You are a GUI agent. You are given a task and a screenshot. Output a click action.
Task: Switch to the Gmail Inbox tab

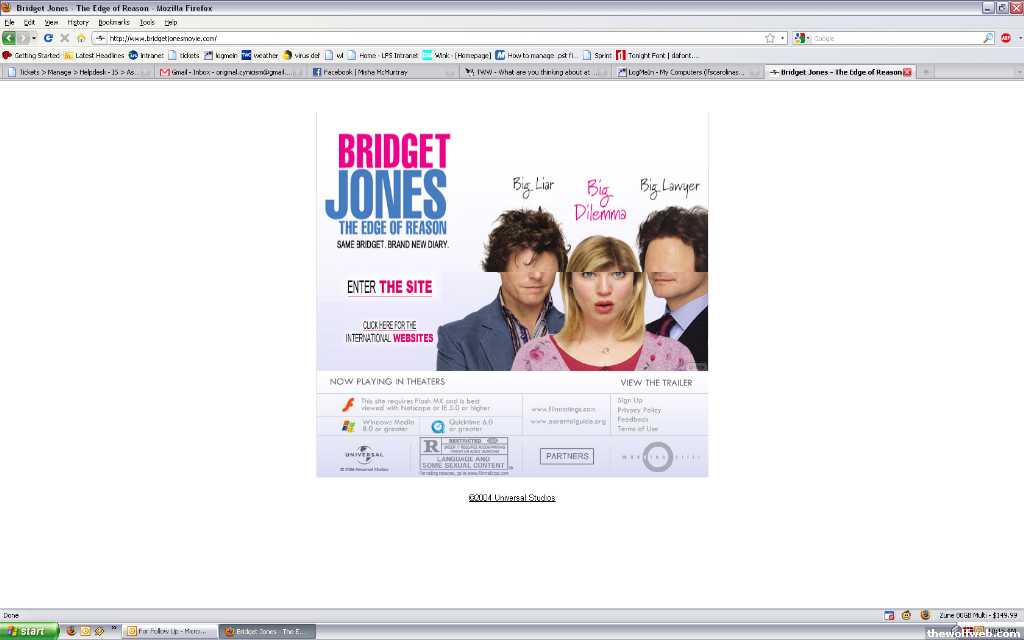231,72
